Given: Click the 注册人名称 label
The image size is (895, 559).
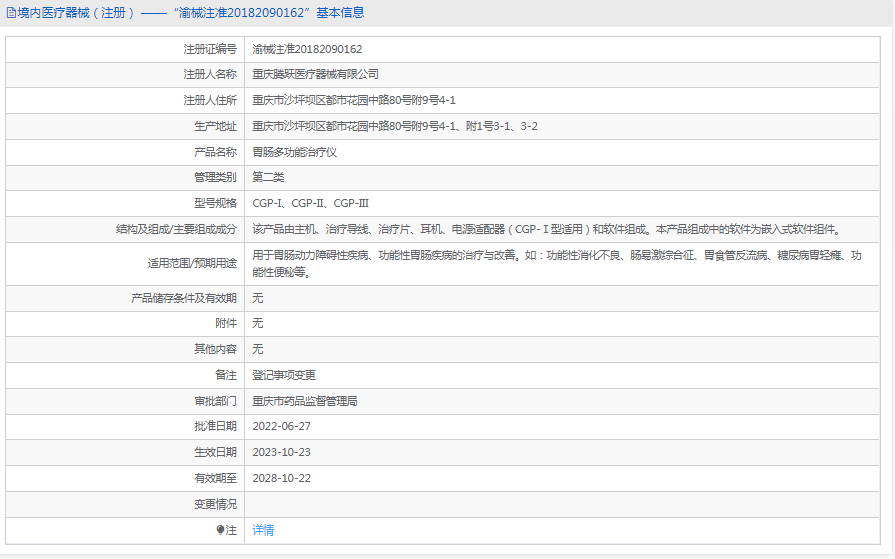Looking at the screenshot, I should [x=209, y=74].
